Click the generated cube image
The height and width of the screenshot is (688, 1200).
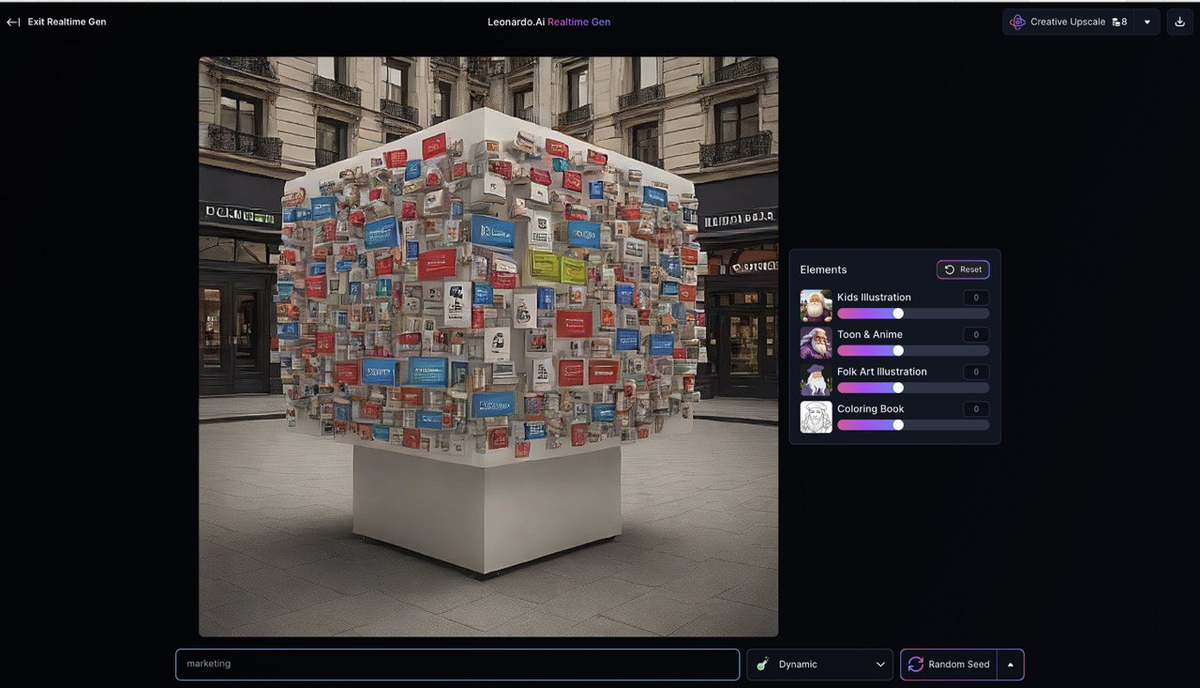click(x=488, y=346)
